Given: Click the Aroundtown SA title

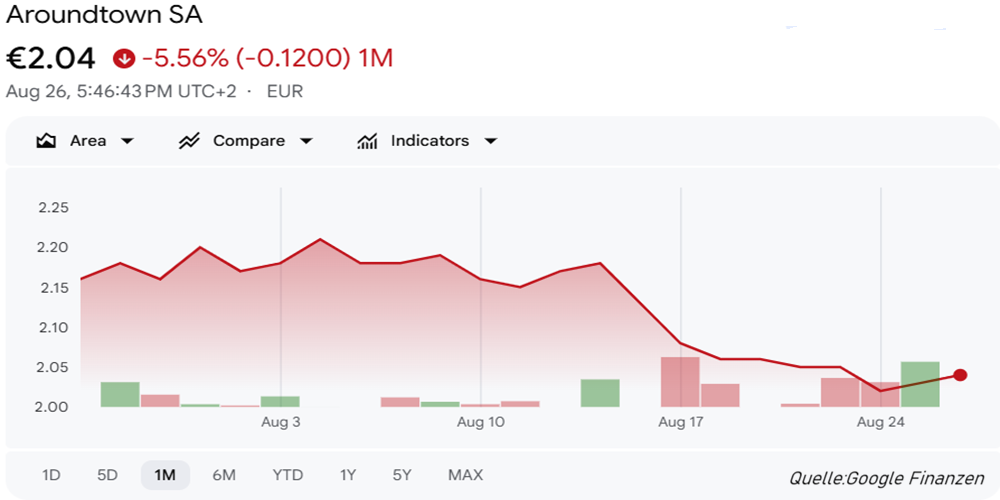Looking at the screenshot, I should point(105,15).
